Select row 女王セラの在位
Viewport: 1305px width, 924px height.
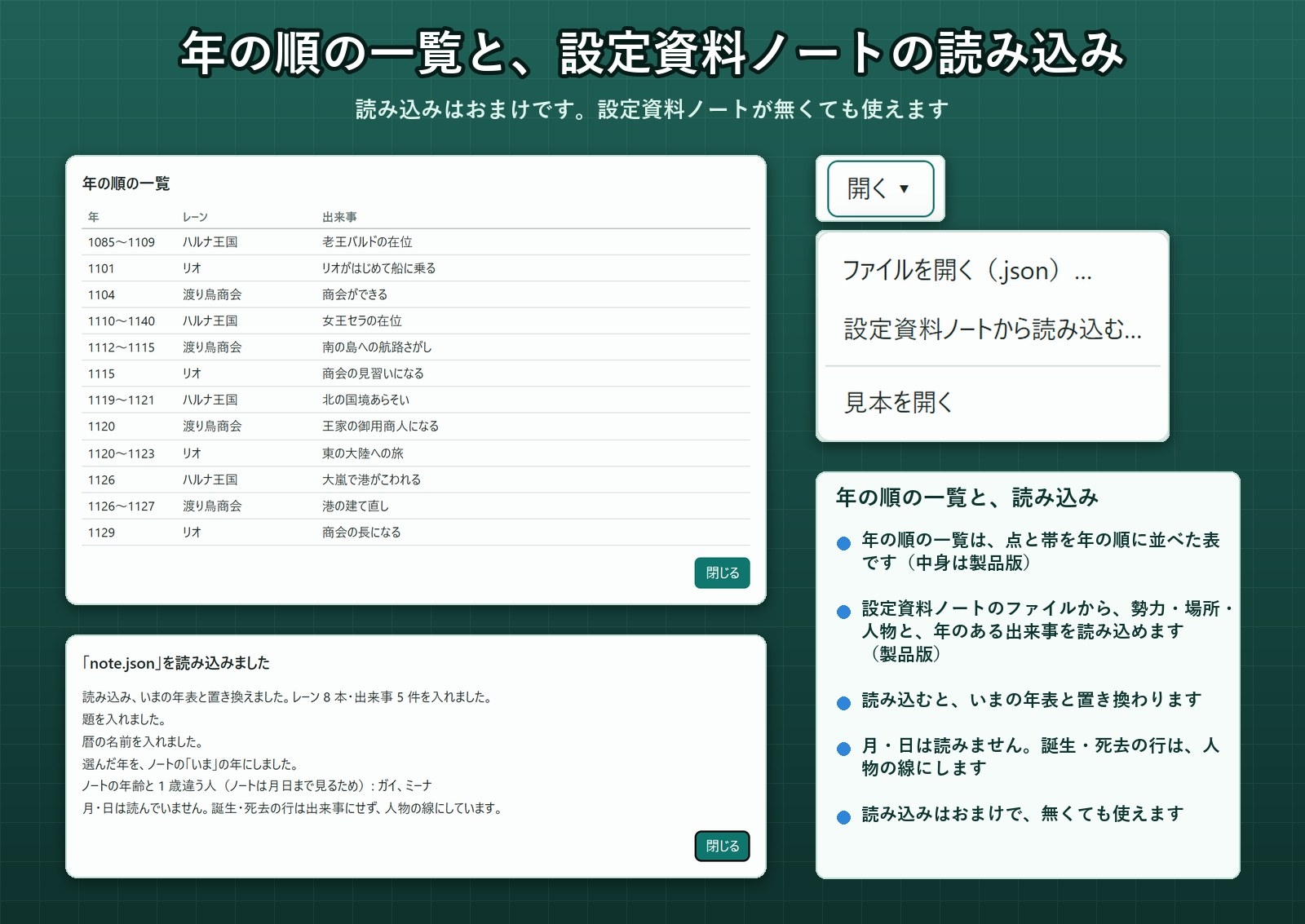point(416,321)
